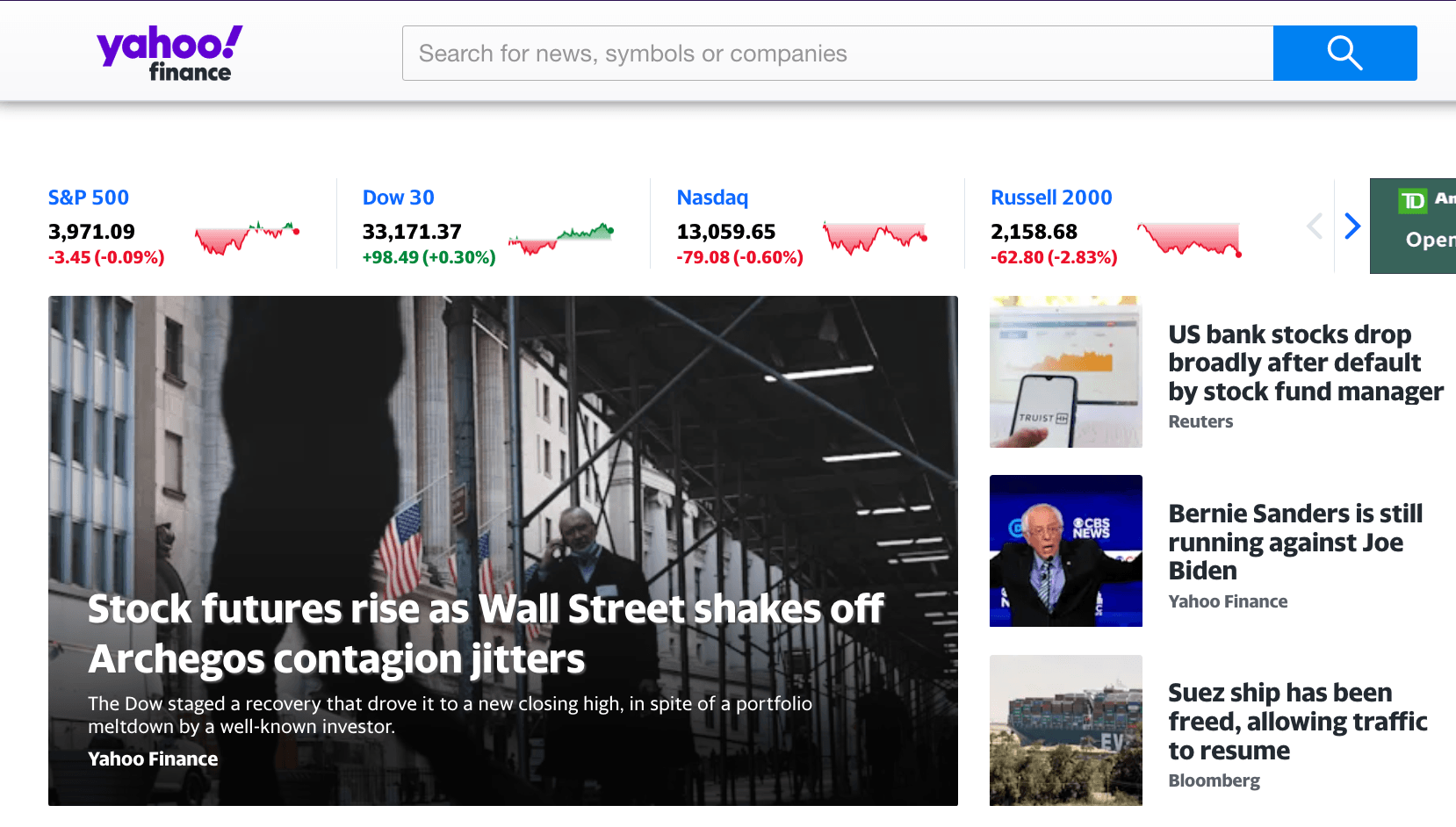This screenshot has height=827, width=1456.
Task: Open US bank stocks drop article
Action: (1305, 363)
